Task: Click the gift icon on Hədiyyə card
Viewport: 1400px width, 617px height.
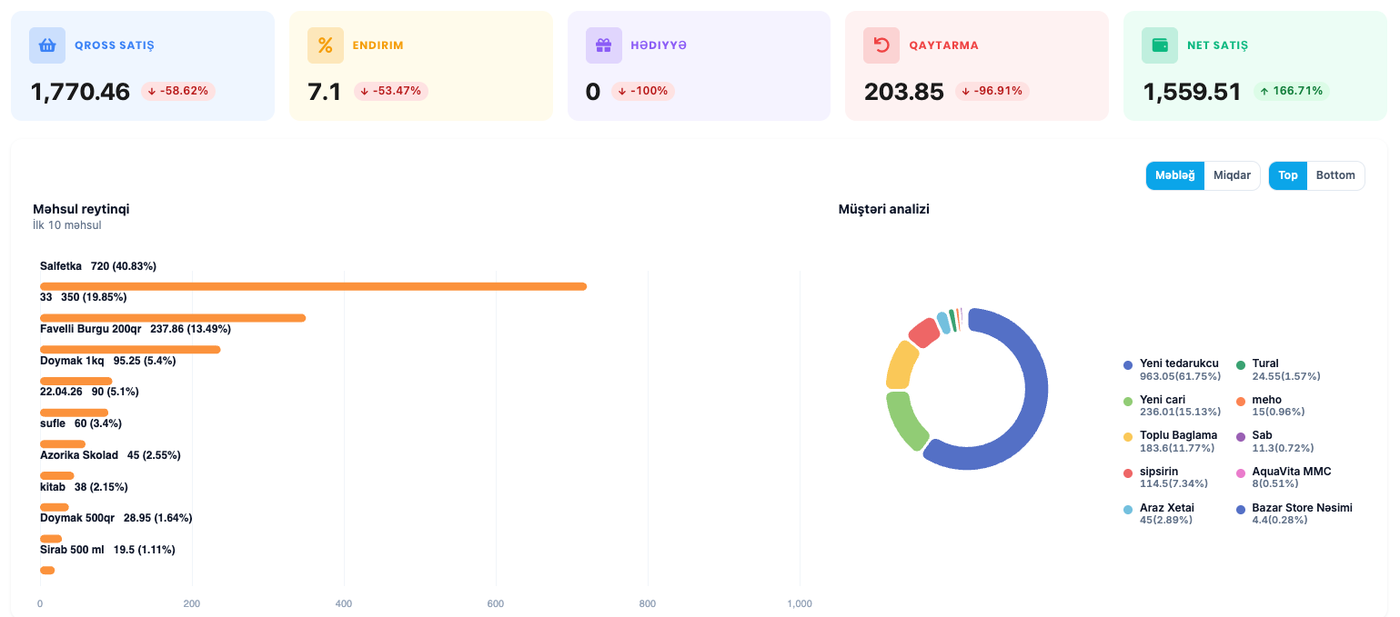Action: (x=603, y=45)
